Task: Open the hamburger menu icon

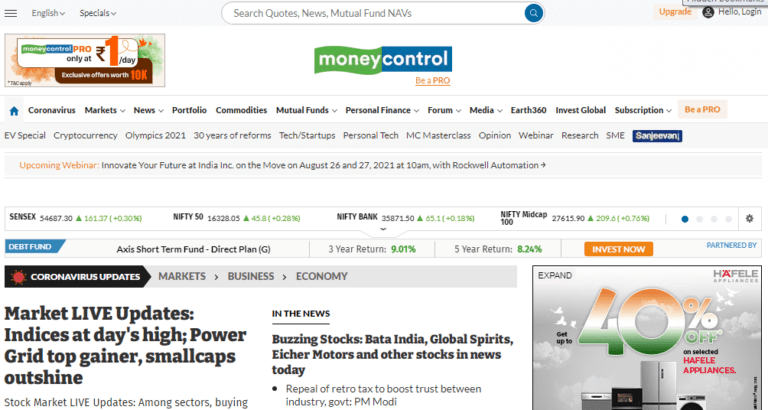Action: [10, 13]
